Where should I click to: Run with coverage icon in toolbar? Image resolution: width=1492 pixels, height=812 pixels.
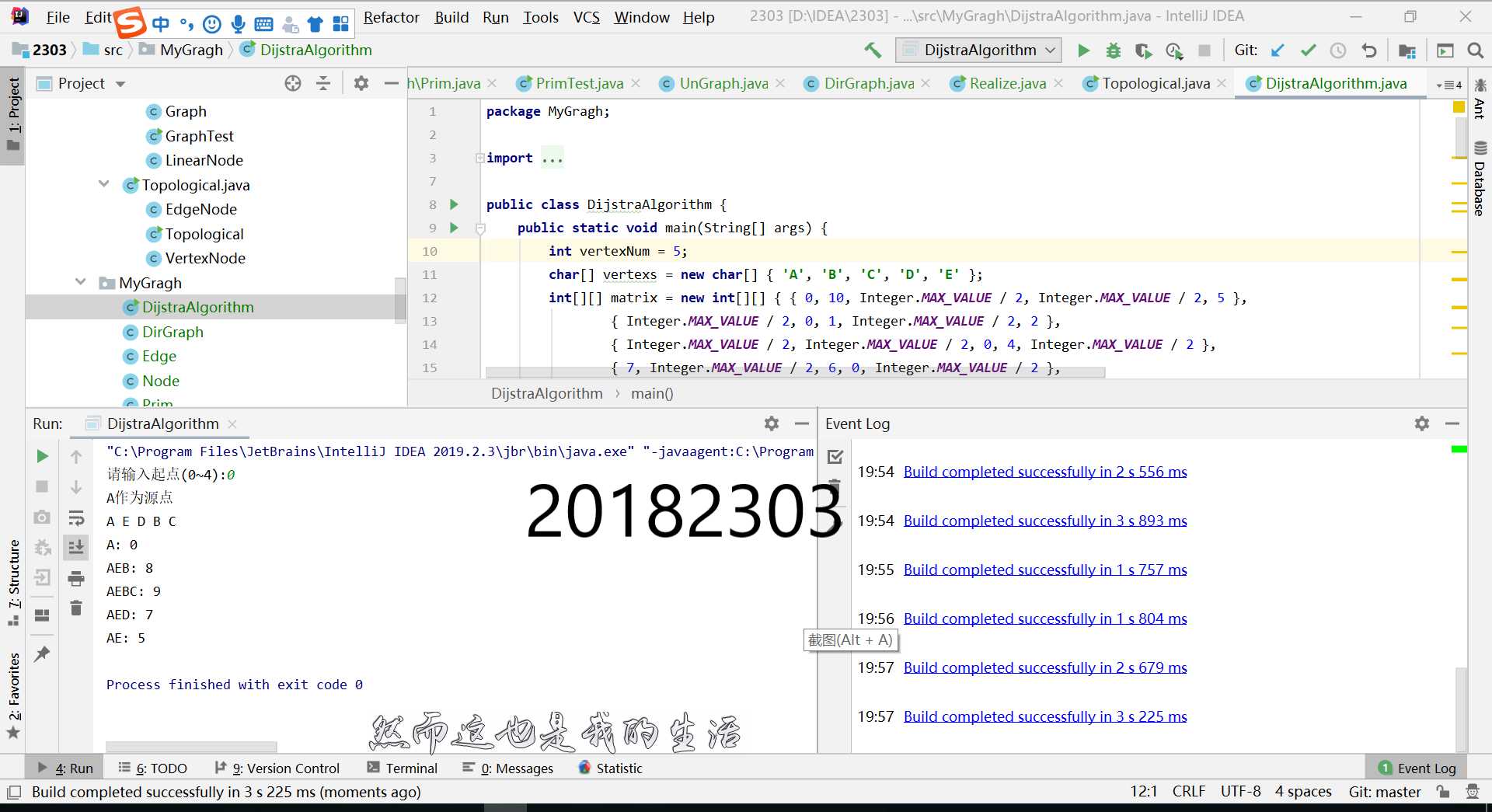click(1143, 51)
